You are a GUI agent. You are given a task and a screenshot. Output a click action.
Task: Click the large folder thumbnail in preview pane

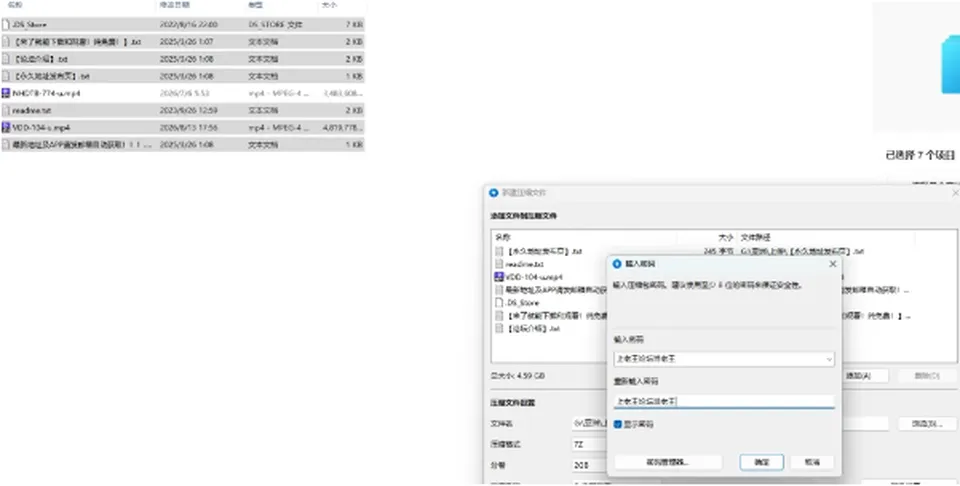[x=951, y=67]
